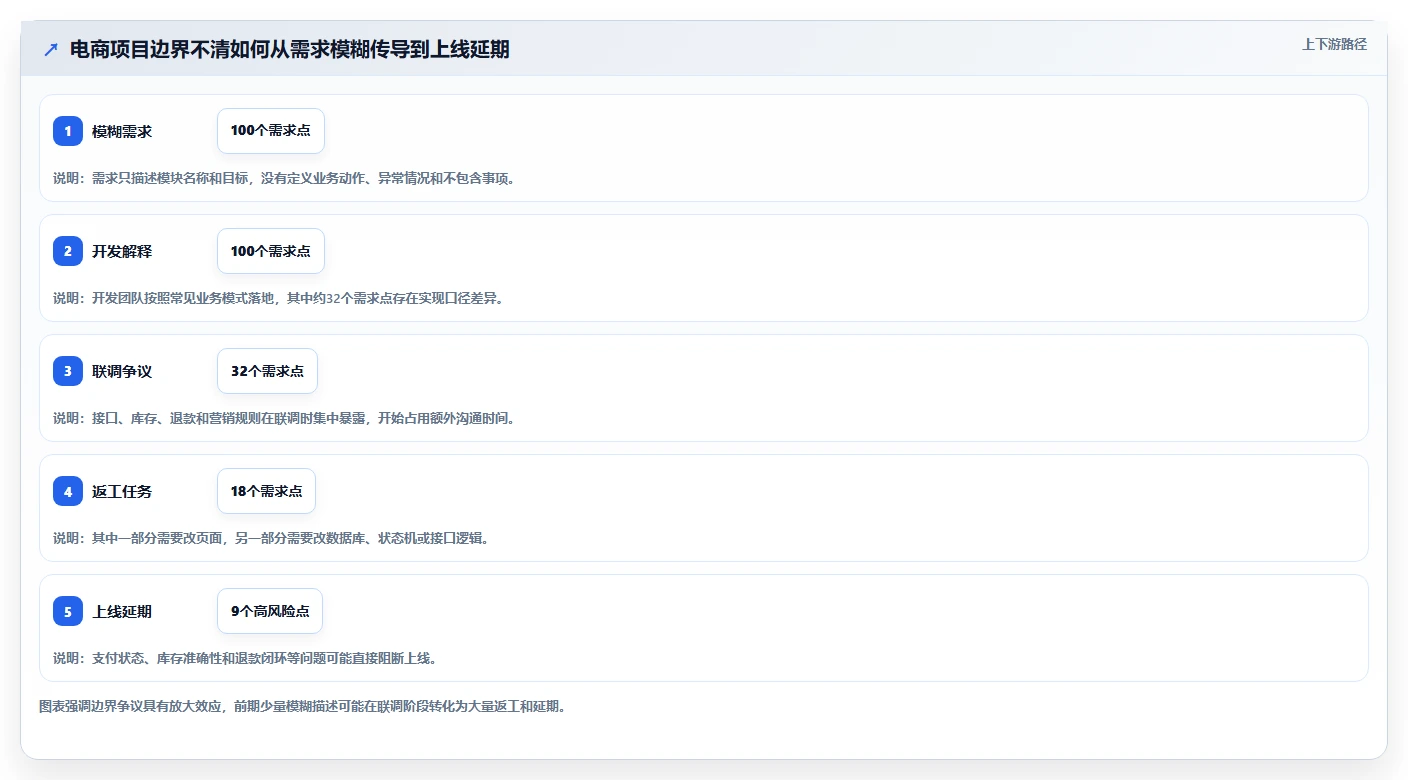The height and width of the screenshot is (780, 1408).
Task: Click the footer note starting 图表强调边界争议
Action: [303, 706]
